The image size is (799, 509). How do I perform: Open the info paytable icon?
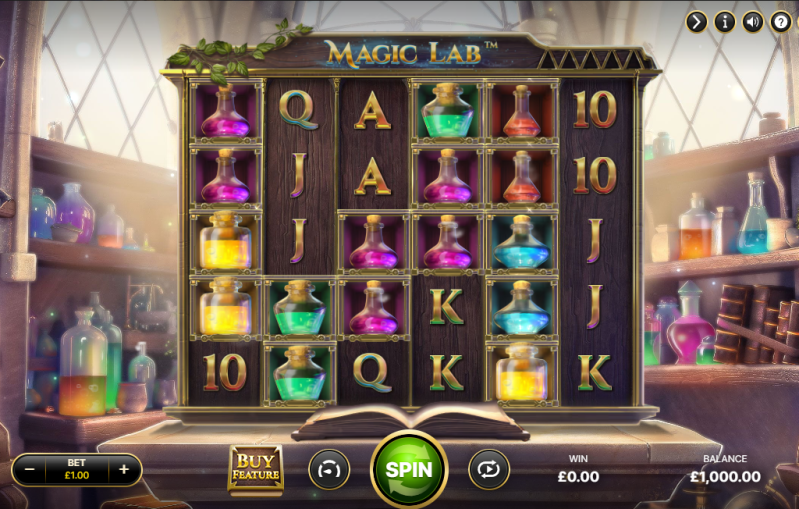point(725,22)
